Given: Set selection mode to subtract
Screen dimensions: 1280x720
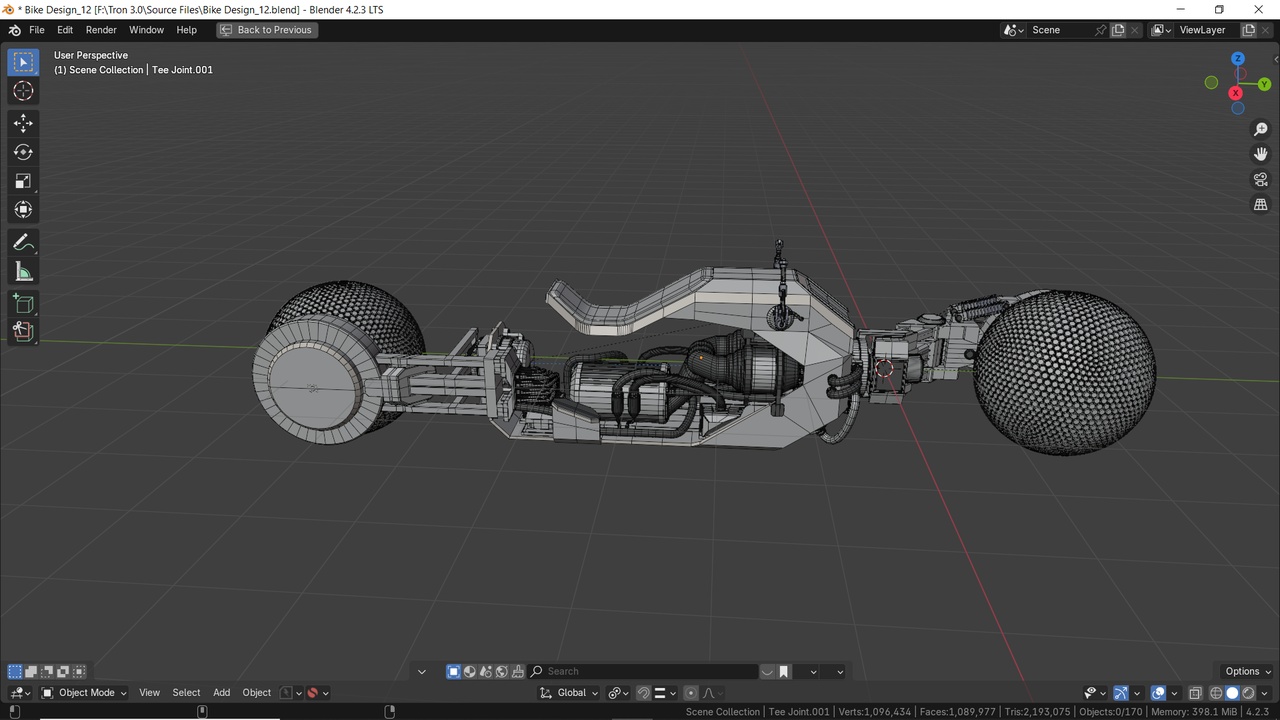Looking at the screenshot, I should tap(47, 672).
